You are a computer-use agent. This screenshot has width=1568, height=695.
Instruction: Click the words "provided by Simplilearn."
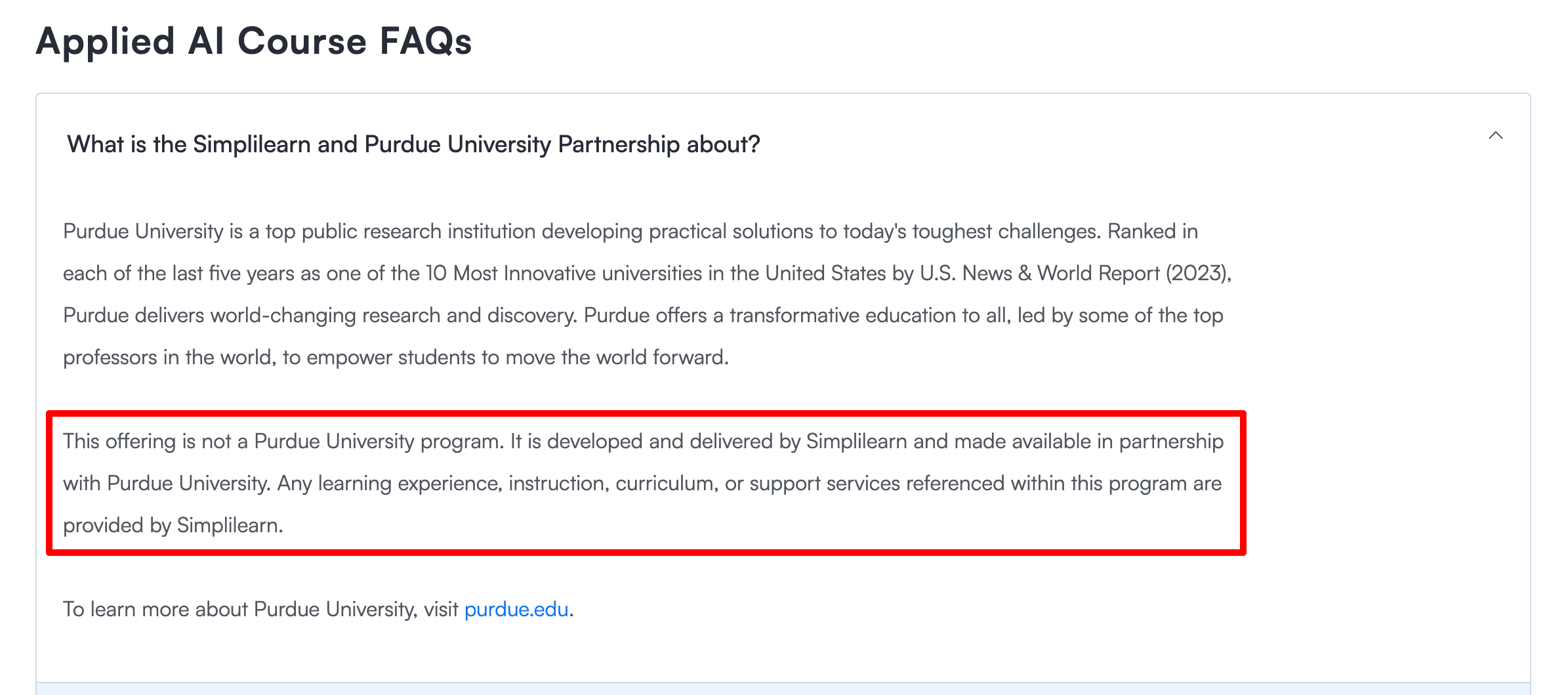pos(173,526)
